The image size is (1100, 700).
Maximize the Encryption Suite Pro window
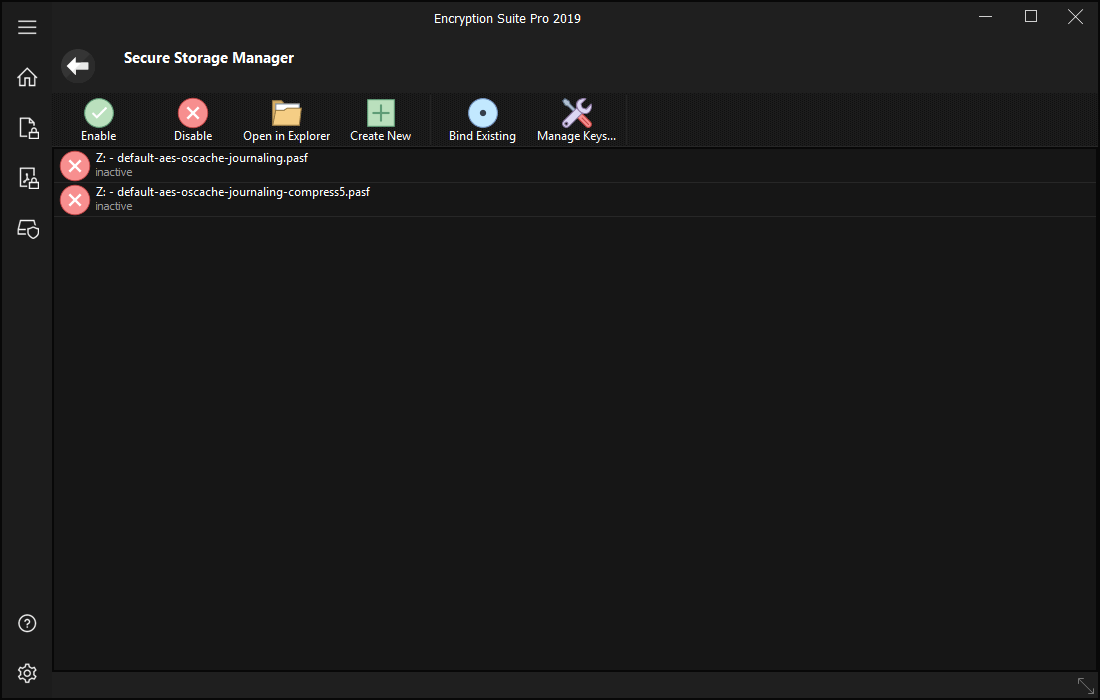coord(1031,17)
